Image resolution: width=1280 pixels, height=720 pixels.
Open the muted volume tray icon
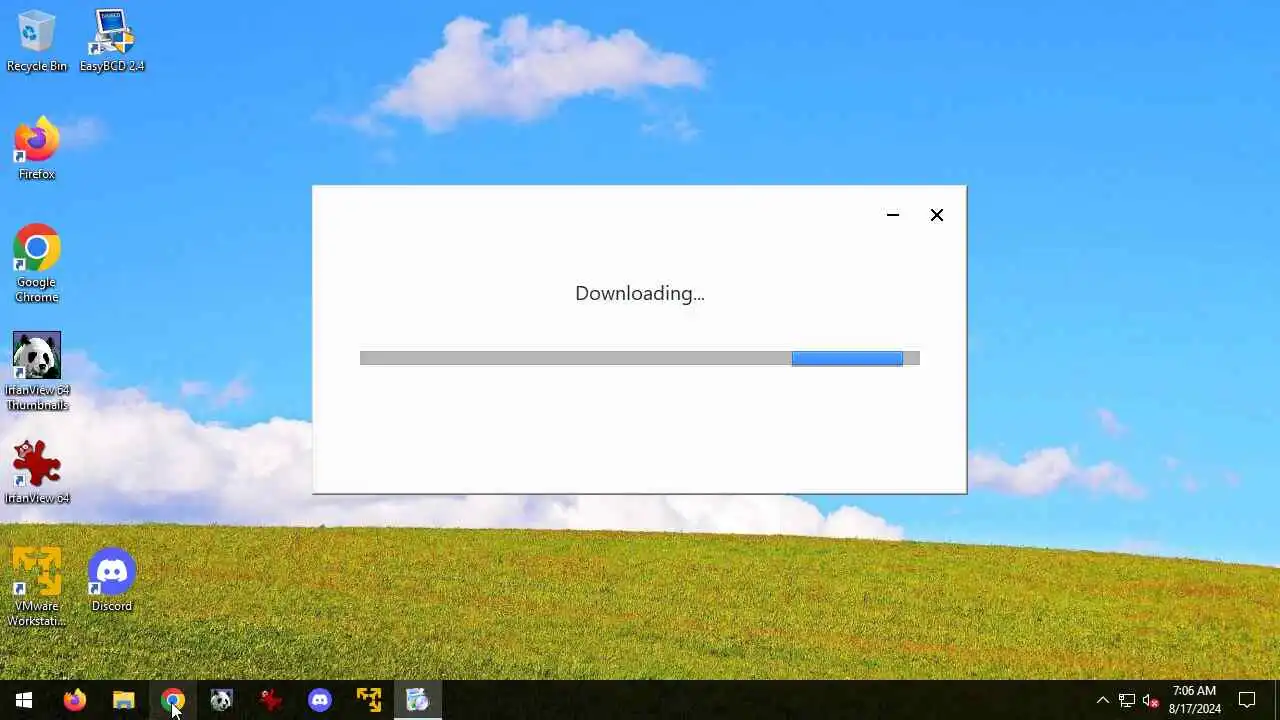1151,700
